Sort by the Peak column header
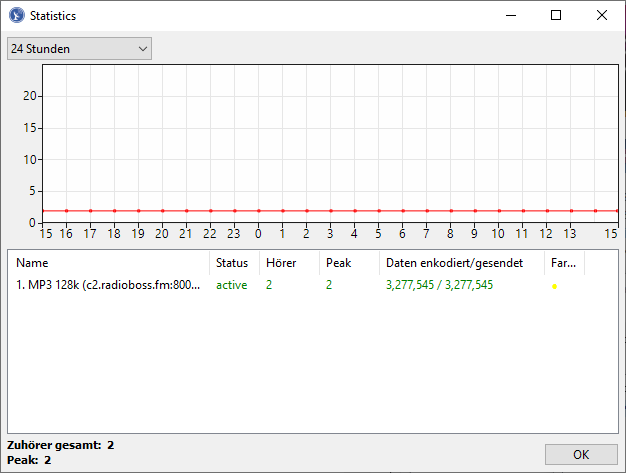 349,263
